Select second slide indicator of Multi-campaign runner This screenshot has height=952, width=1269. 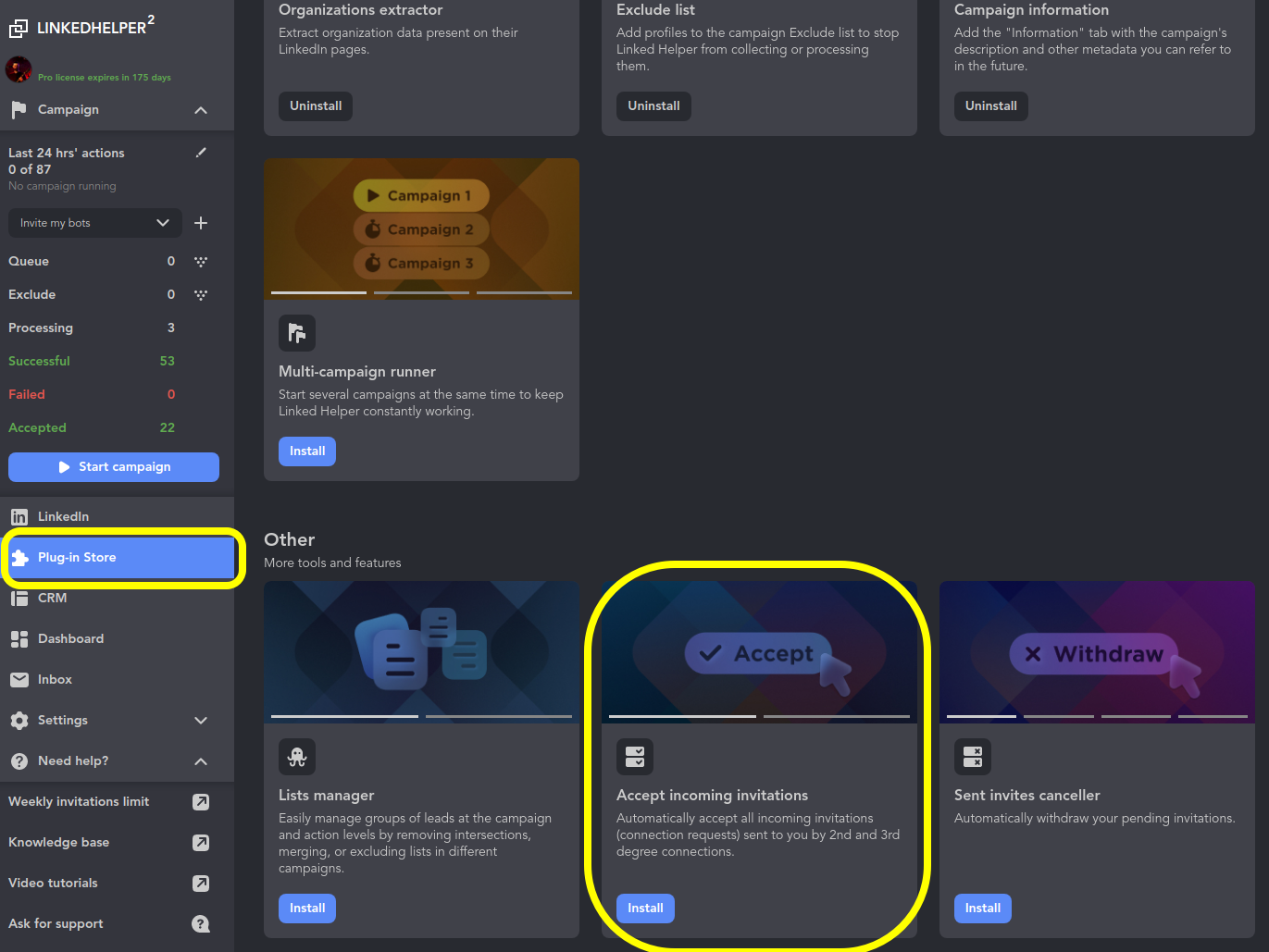click(421, 293)
